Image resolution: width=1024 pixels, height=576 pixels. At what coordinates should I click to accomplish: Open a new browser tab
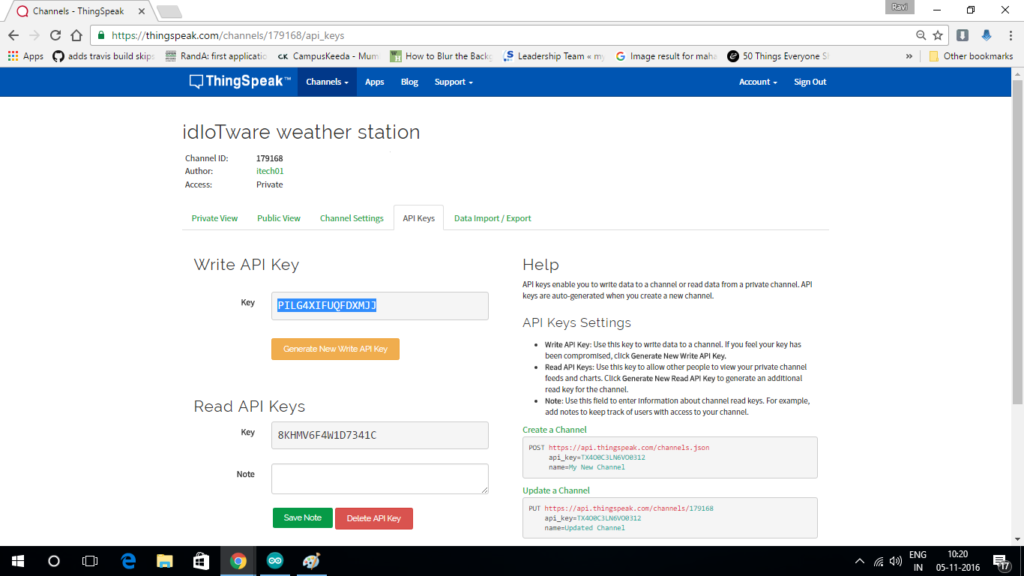click(168, 11)
